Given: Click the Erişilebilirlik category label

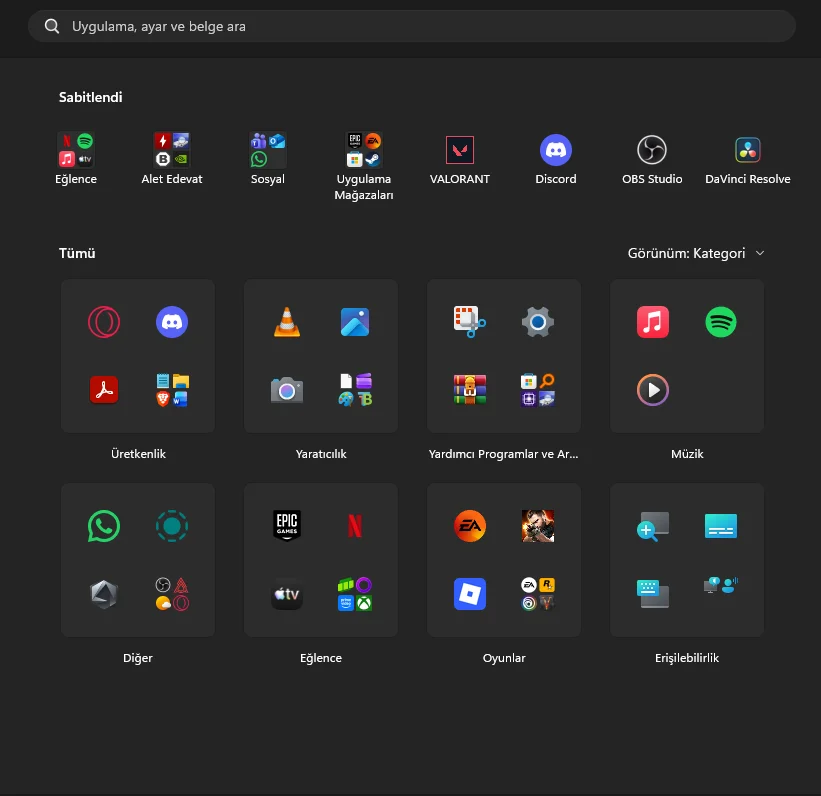Looking at the screenshot, I should (687, 658).
